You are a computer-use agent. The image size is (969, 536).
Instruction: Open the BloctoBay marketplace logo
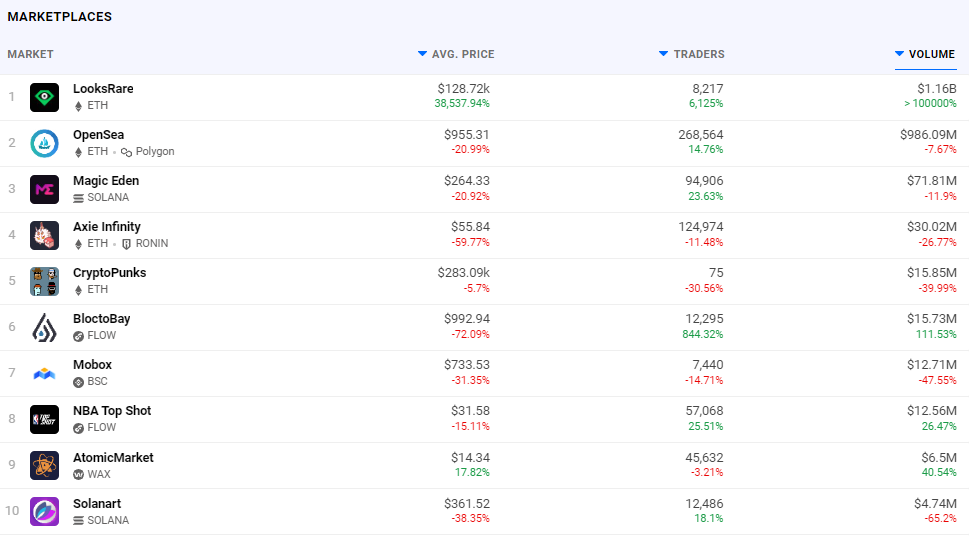(x=44, y=328)
